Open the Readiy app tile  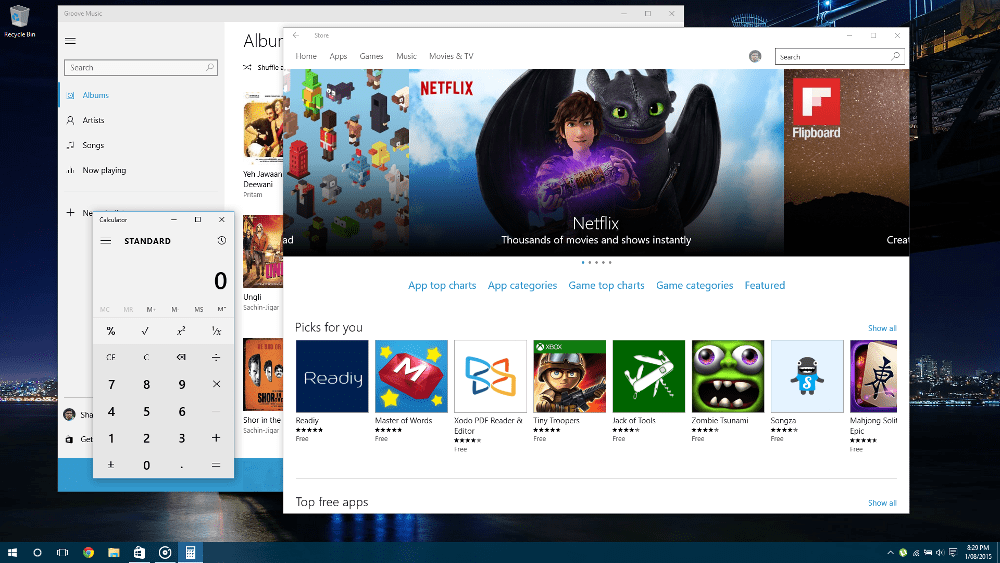[332, 376]
